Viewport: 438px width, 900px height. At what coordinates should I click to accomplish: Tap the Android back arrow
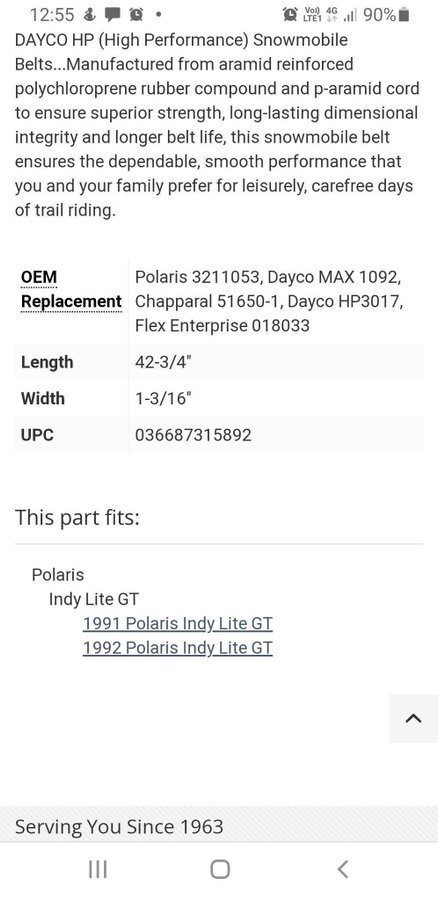(x=342, y=869)
